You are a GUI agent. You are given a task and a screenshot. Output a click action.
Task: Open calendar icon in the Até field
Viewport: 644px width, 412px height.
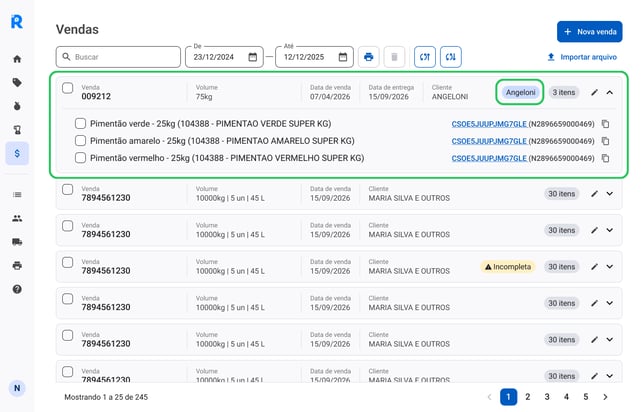pos(343,57)
